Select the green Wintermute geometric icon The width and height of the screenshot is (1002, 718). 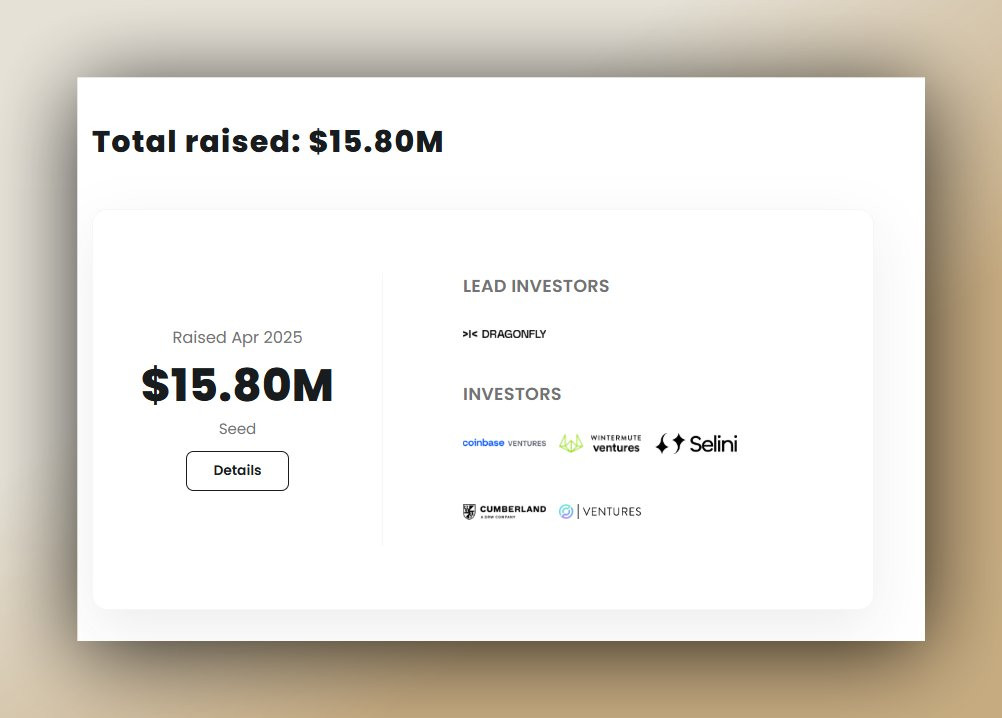pyautogui.click(x=571, y=443)
